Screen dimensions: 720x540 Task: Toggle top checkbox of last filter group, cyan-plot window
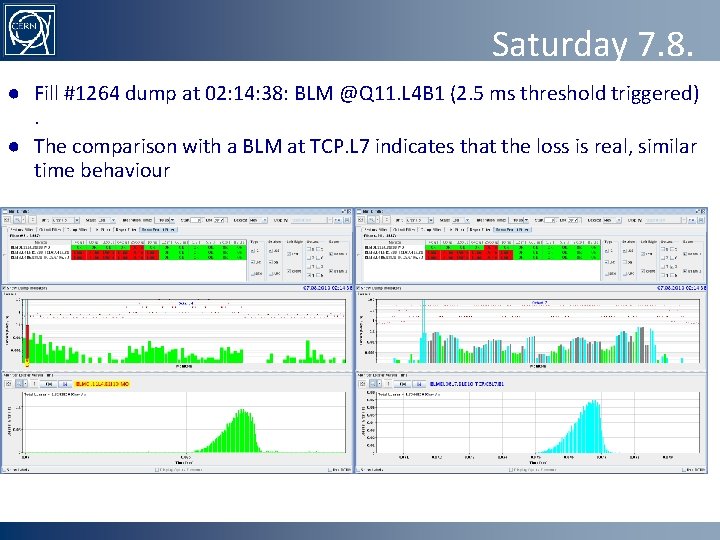[686, 253]
